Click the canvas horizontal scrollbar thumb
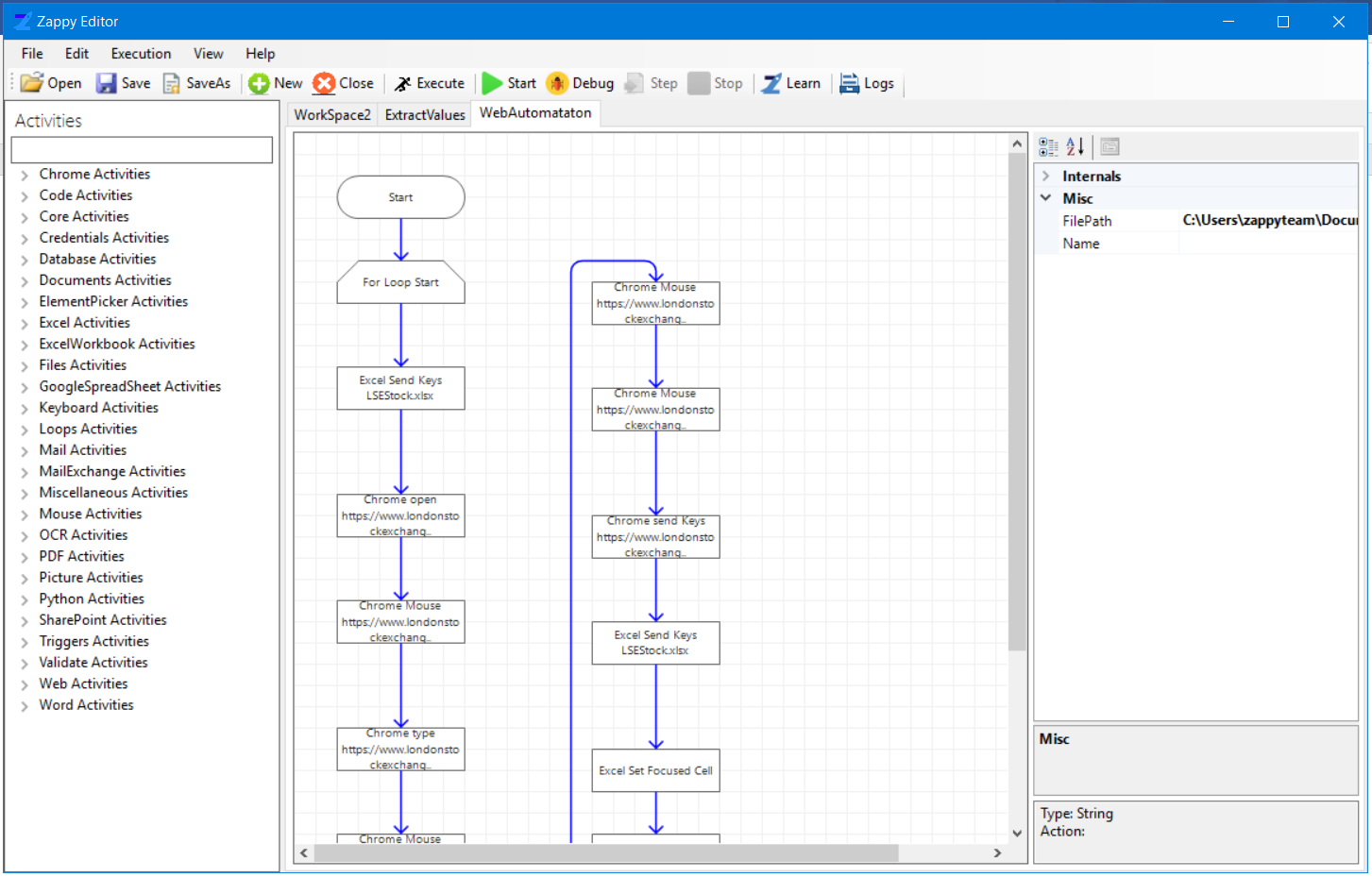Screen dimensions: 1372x877 tap(606, 852)
